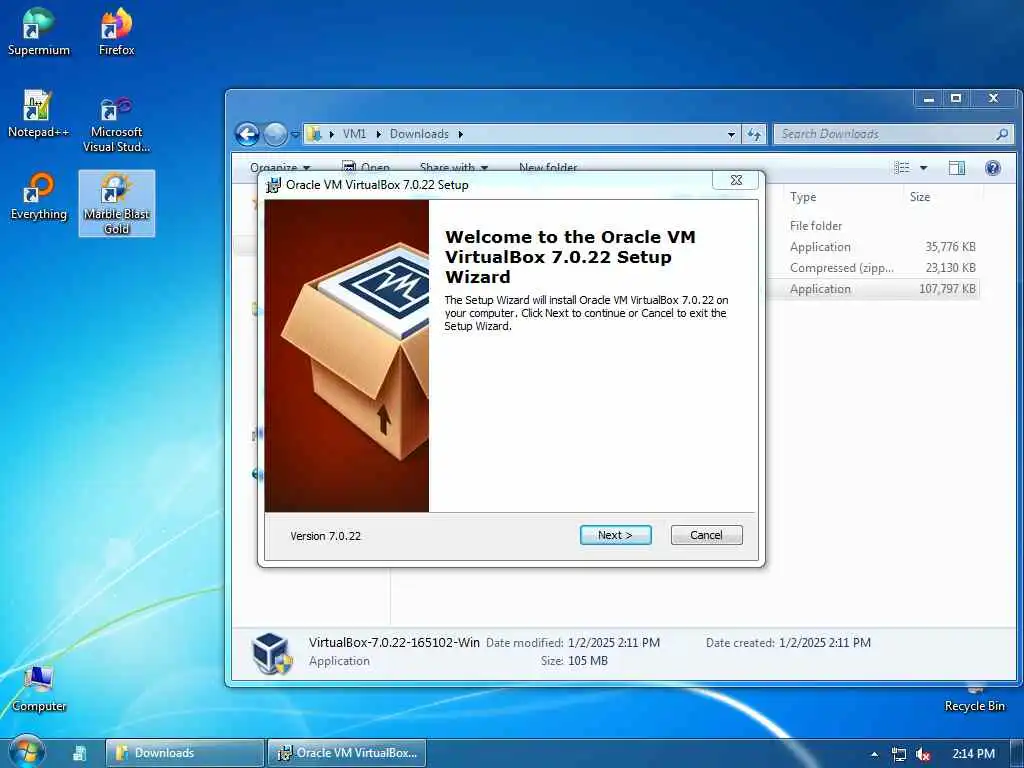Click VirtualBox-7.0.22-165102-Win file name in details
This screenshot has height=768, width=1024.
point(394,643)
